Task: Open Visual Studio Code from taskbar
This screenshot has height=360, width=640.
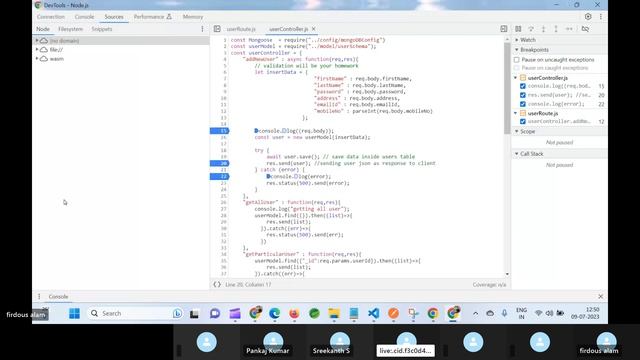Action: point(373,313)
